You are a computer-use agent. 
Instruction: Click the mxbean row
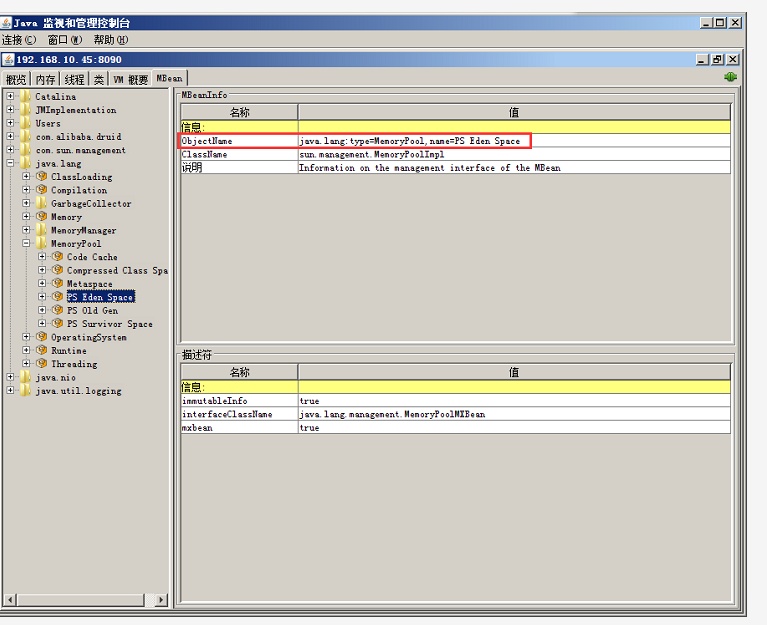click(455, 428)
